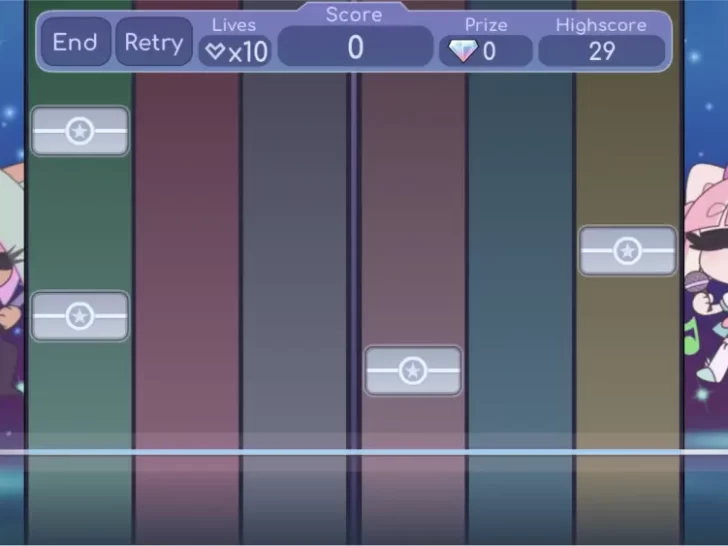Click the heart icon under Lives
This screenshot has width=728, height=546.
pyautogui.click(x=215, y=52)
